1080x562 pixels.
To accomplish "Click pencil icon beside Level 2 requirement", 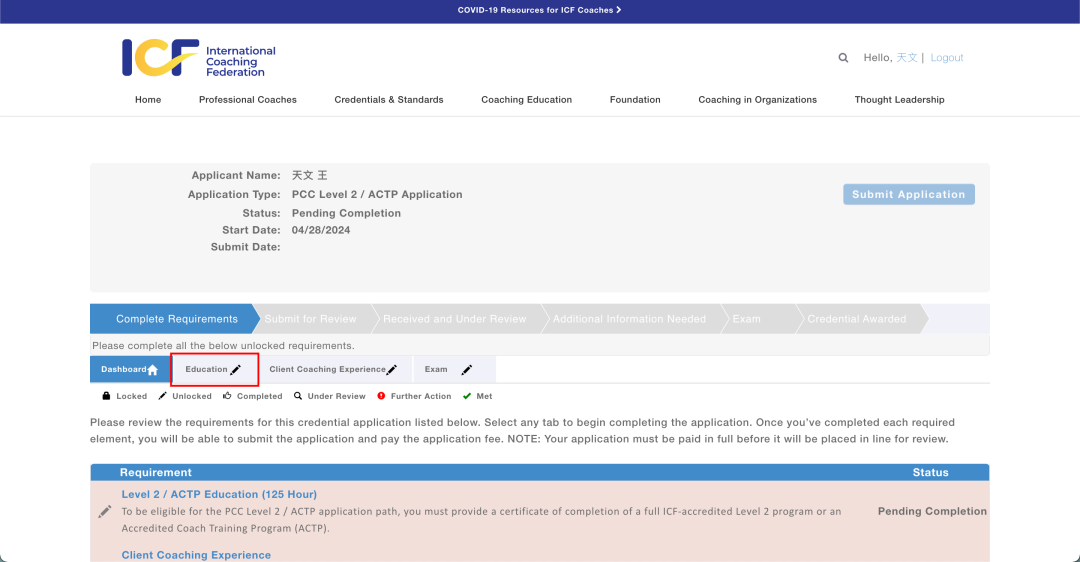I will click(105, 512).
